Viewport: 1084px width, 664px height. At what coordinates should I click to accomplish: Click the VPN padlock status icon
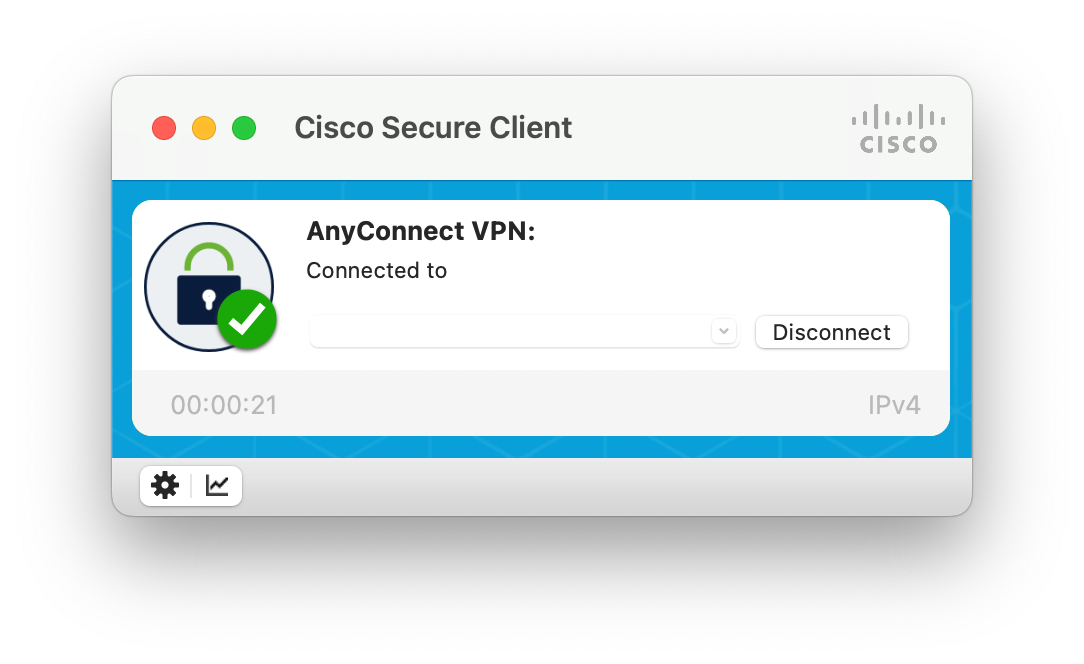pyautogui.click(x=209, y=286)
